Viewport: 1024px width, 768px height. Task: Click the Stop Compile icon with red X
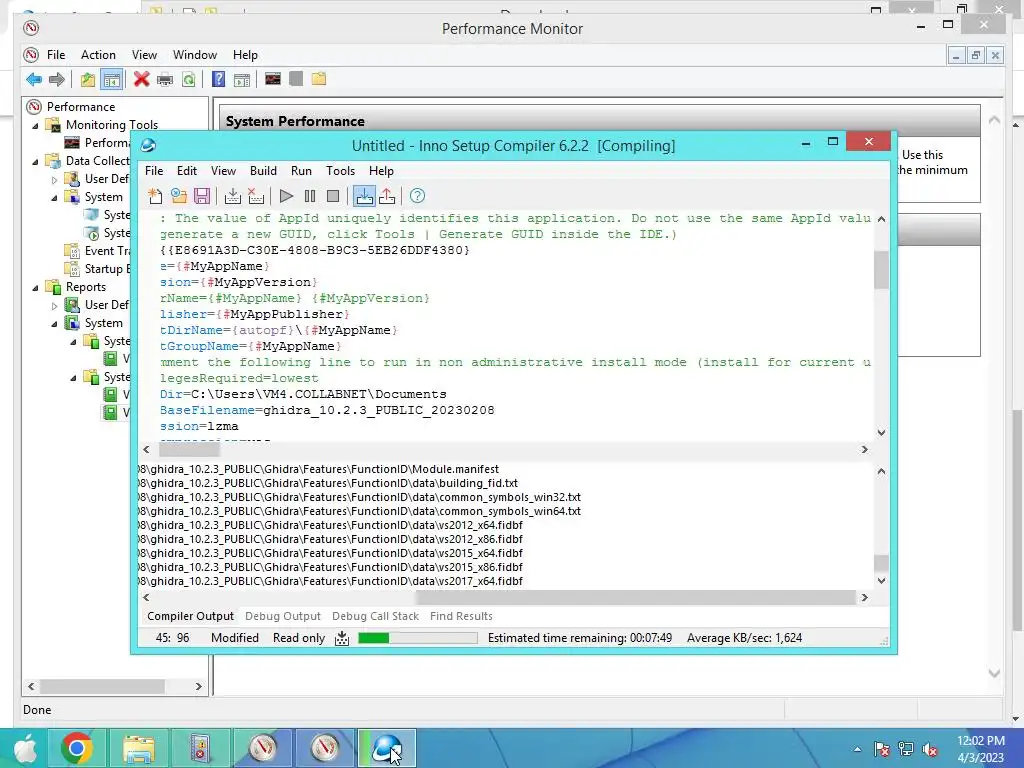pos(256,196)
